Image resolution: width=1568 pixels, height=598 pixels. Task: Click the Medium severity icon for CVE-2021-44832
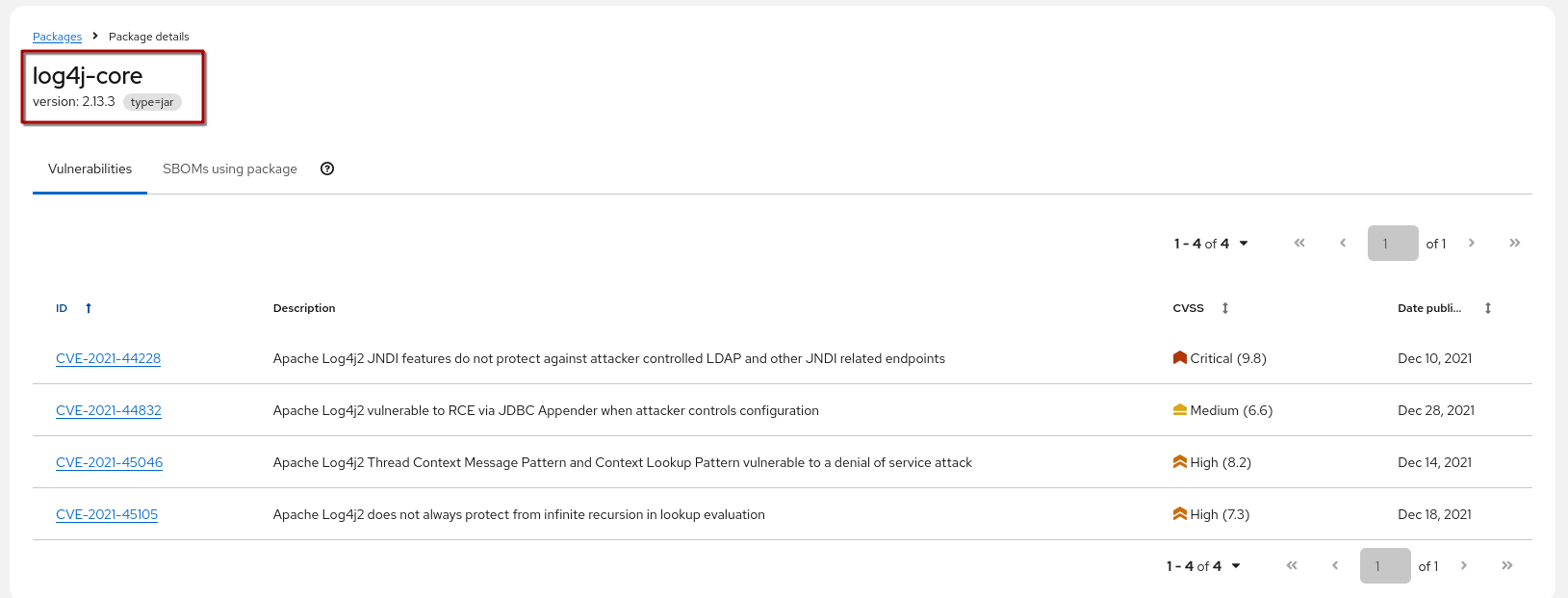pos(1179,409)
